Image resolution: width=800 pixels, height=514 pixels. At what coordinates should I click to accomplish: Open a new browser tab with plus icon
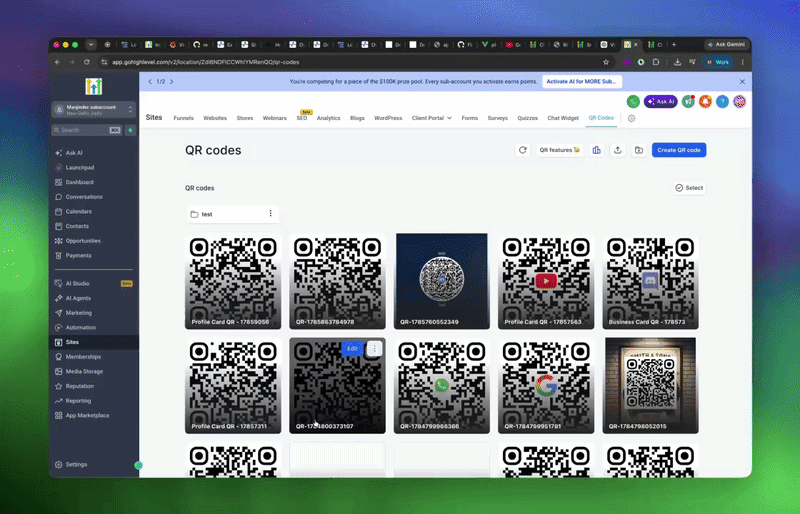674,45
